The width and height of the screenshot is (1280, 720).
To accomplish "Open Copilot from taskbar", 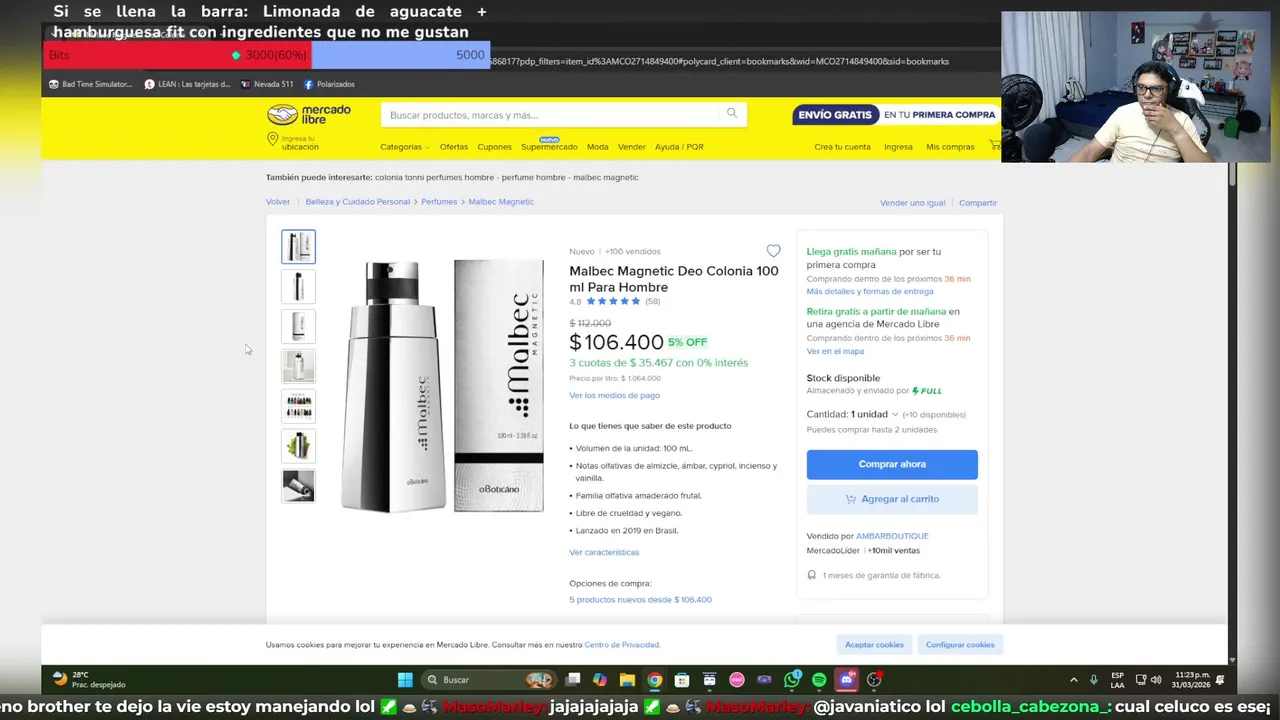I will (600, 680).
